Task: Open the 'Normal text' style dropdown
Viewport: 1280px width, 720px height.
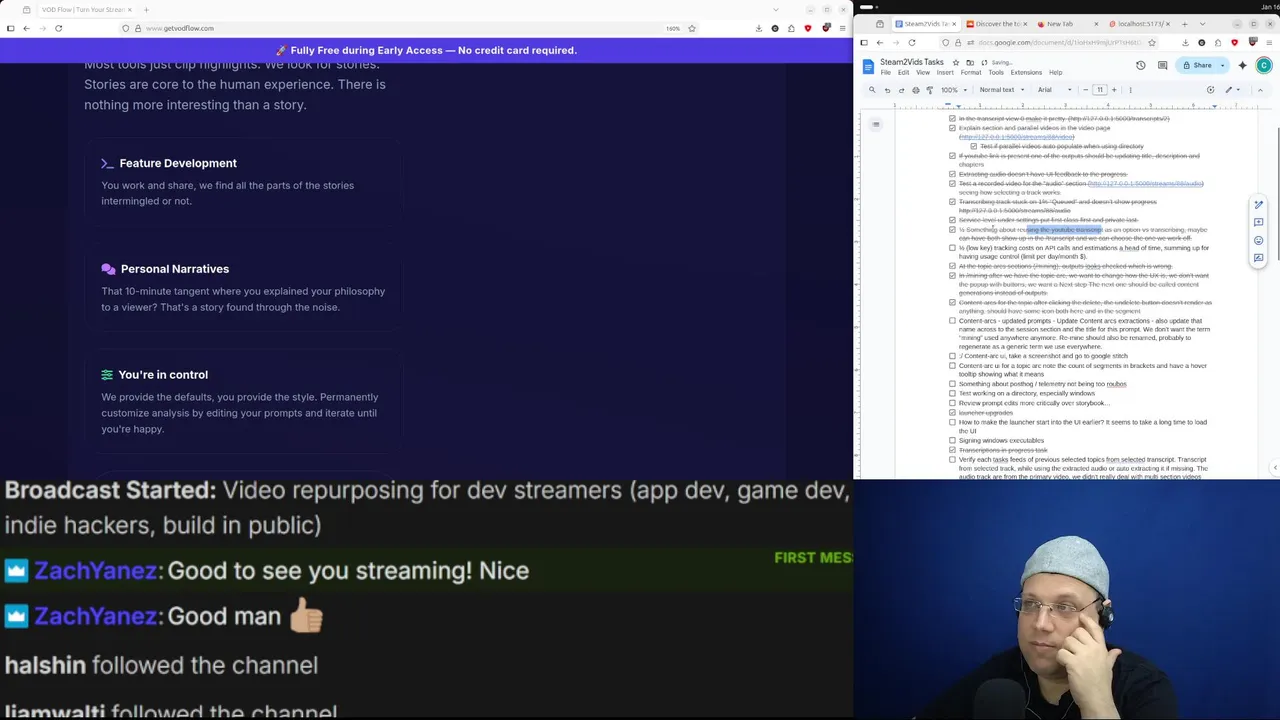Action: point(1001,90)
